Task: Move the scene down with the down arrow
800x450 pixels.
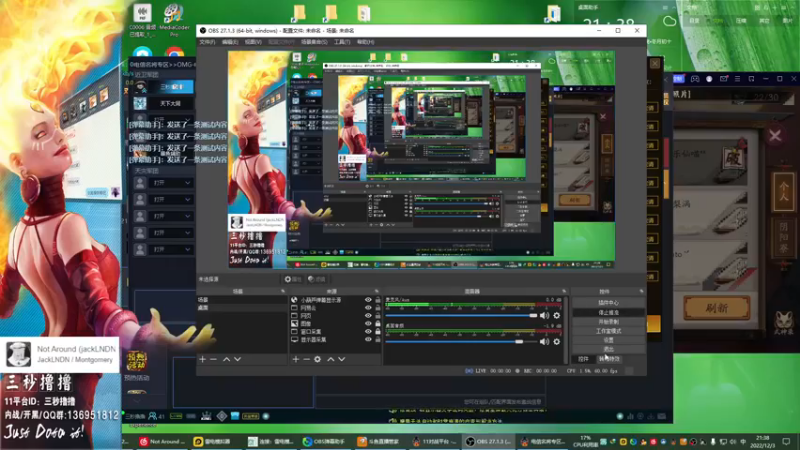Action: (x=237, y=359)
